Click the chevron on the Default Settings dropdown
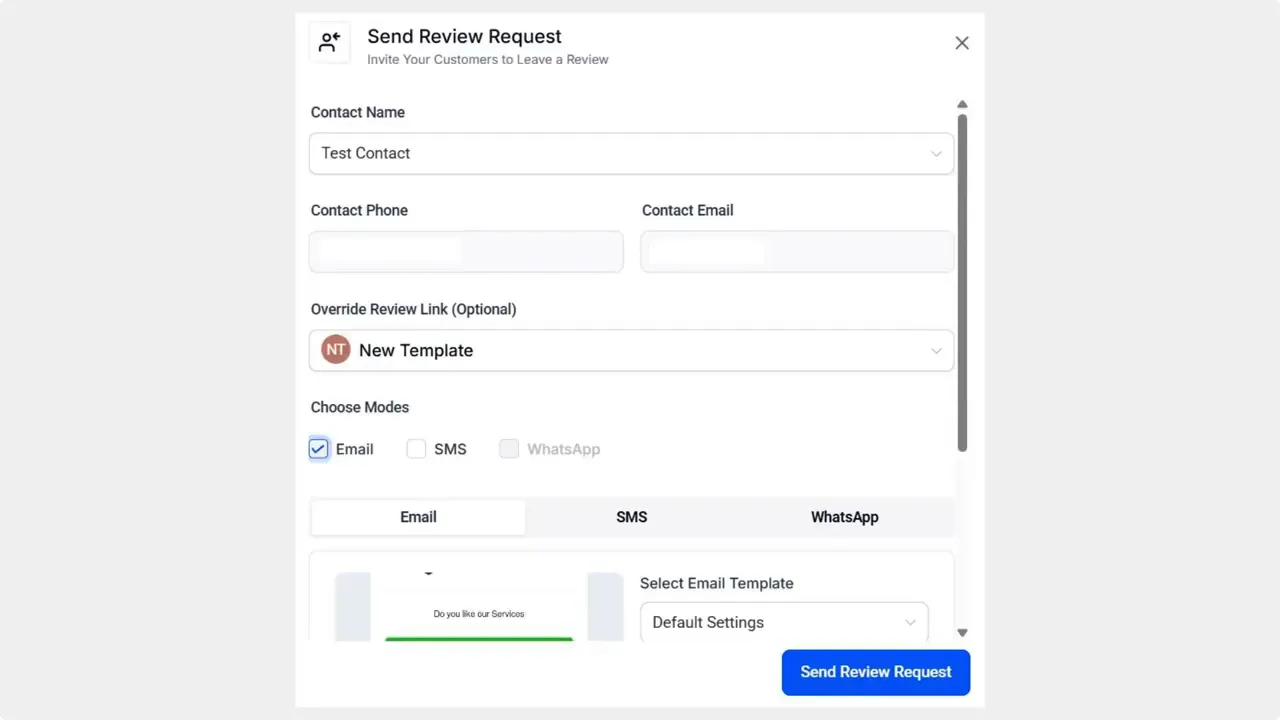This screenshot has width=1280, height=720. pyautogui.click(x=910, y=622)
